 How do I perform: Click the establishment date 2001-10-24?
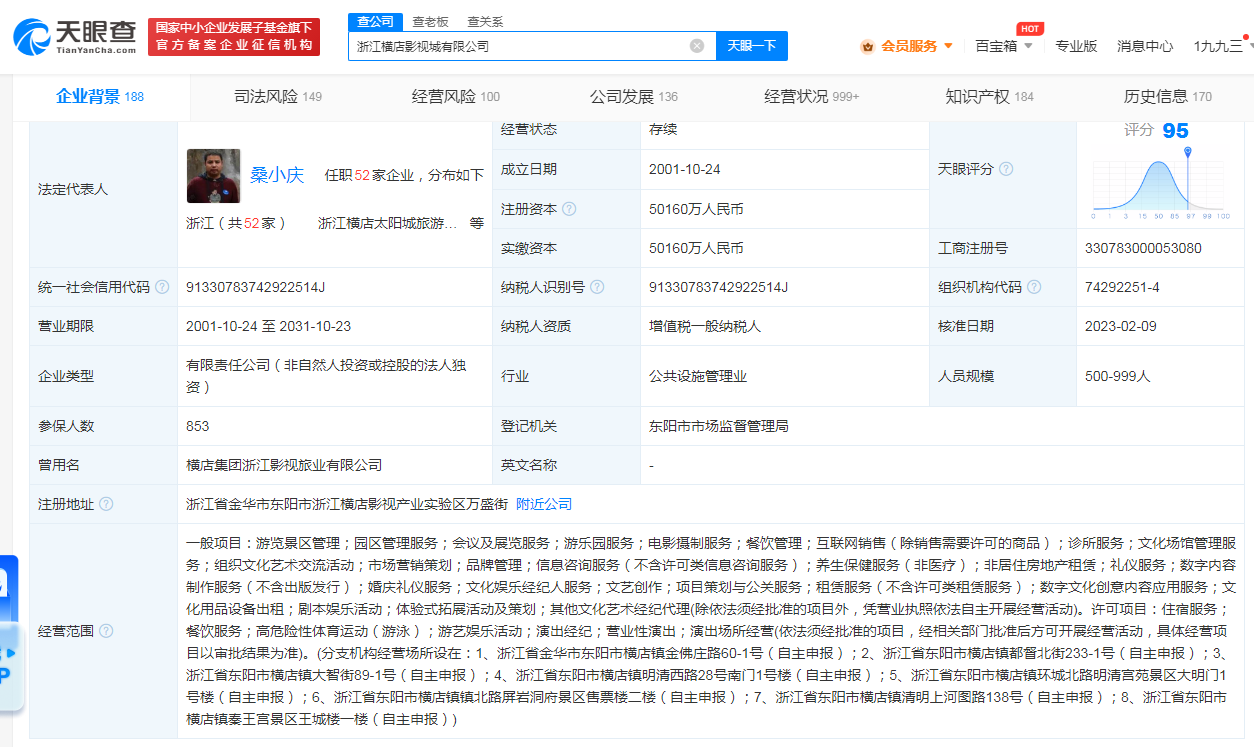(685, 170)
